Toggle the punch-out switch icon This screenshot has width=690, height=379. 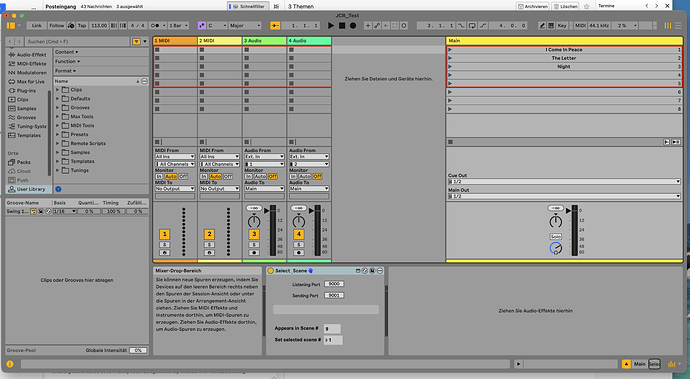point(483,26)
